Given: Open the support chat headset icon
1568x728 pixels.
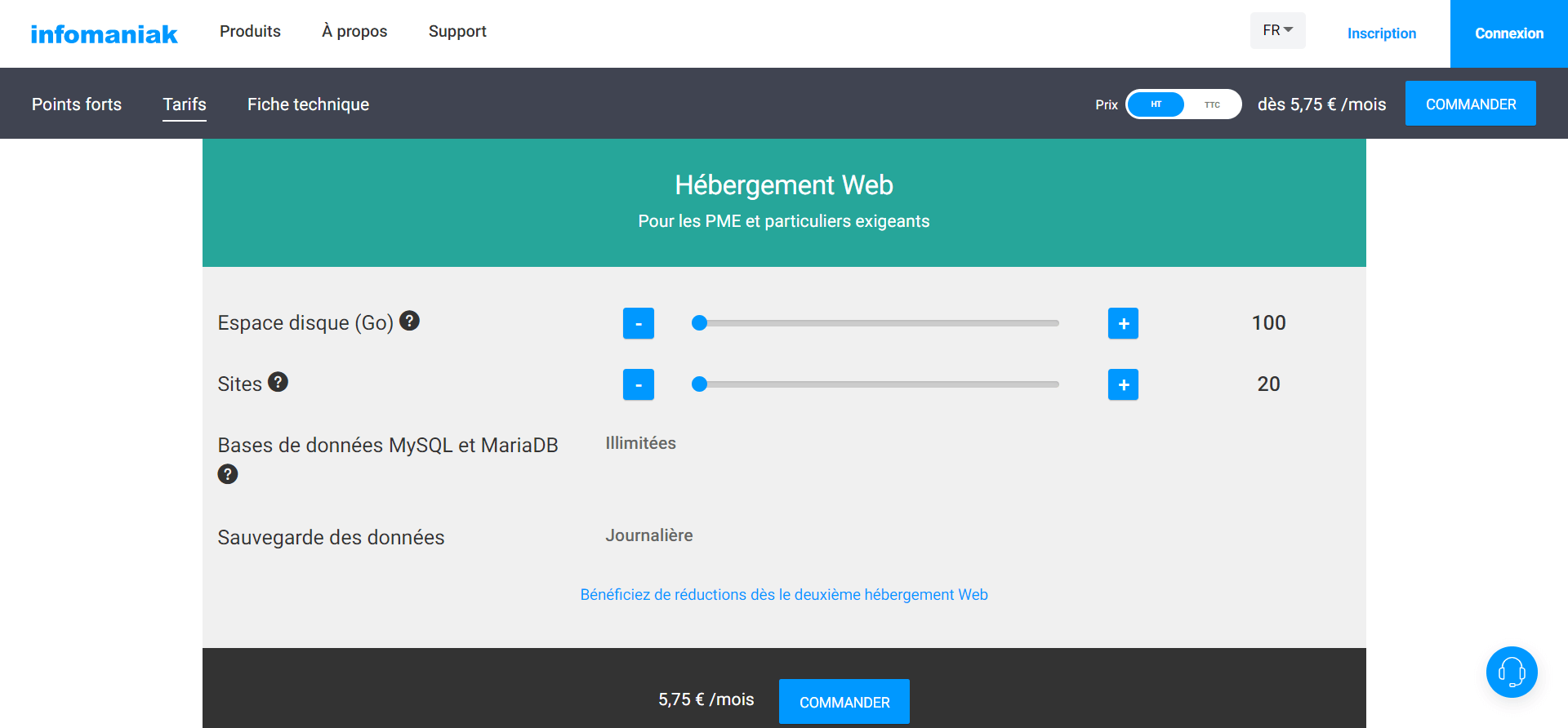Looking at the screenshot, I should (1511, 672).
